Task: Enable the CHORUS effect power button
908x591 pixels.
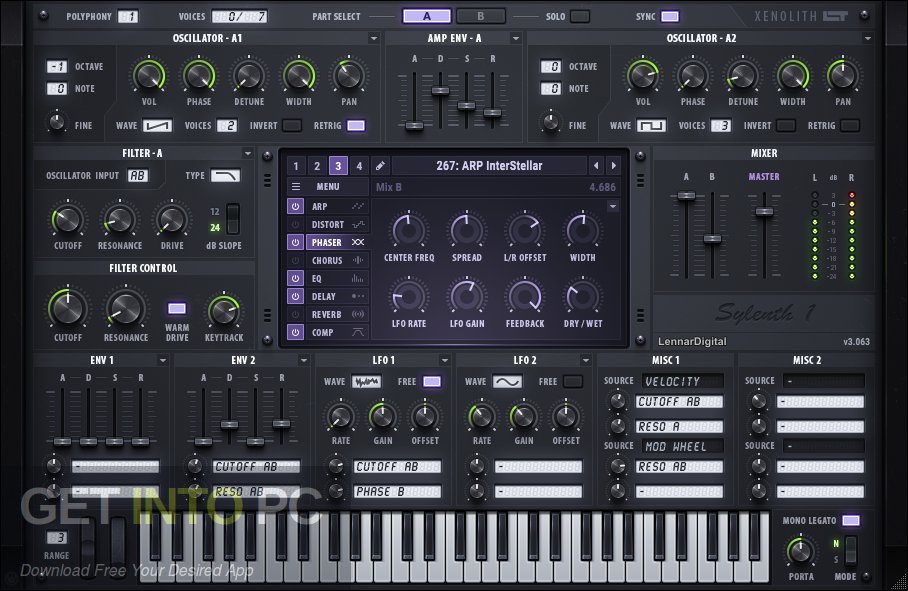Action: pos(295,260)
